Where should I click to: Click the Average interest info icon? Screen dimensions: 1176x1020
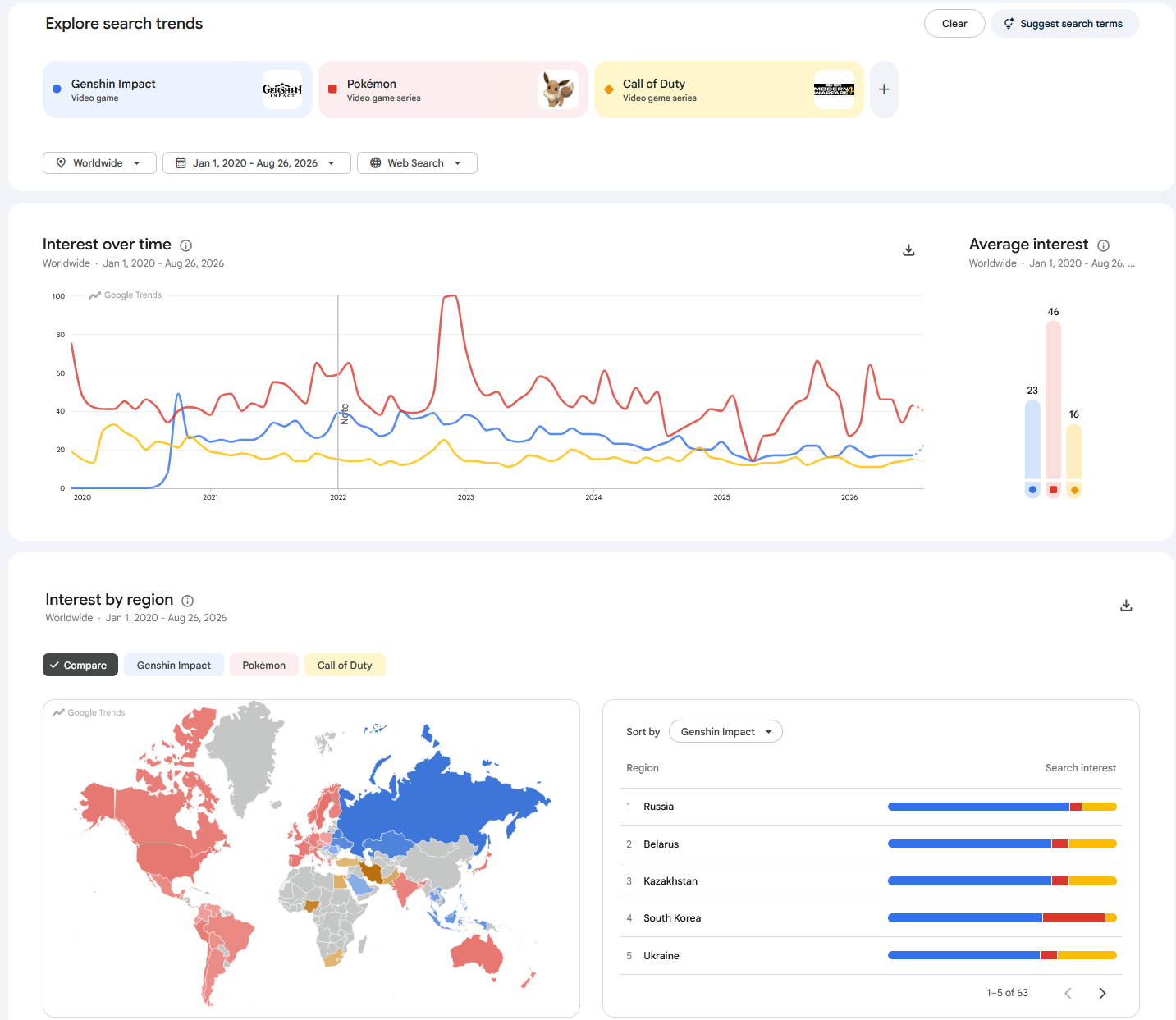(x=1104, y=245)
